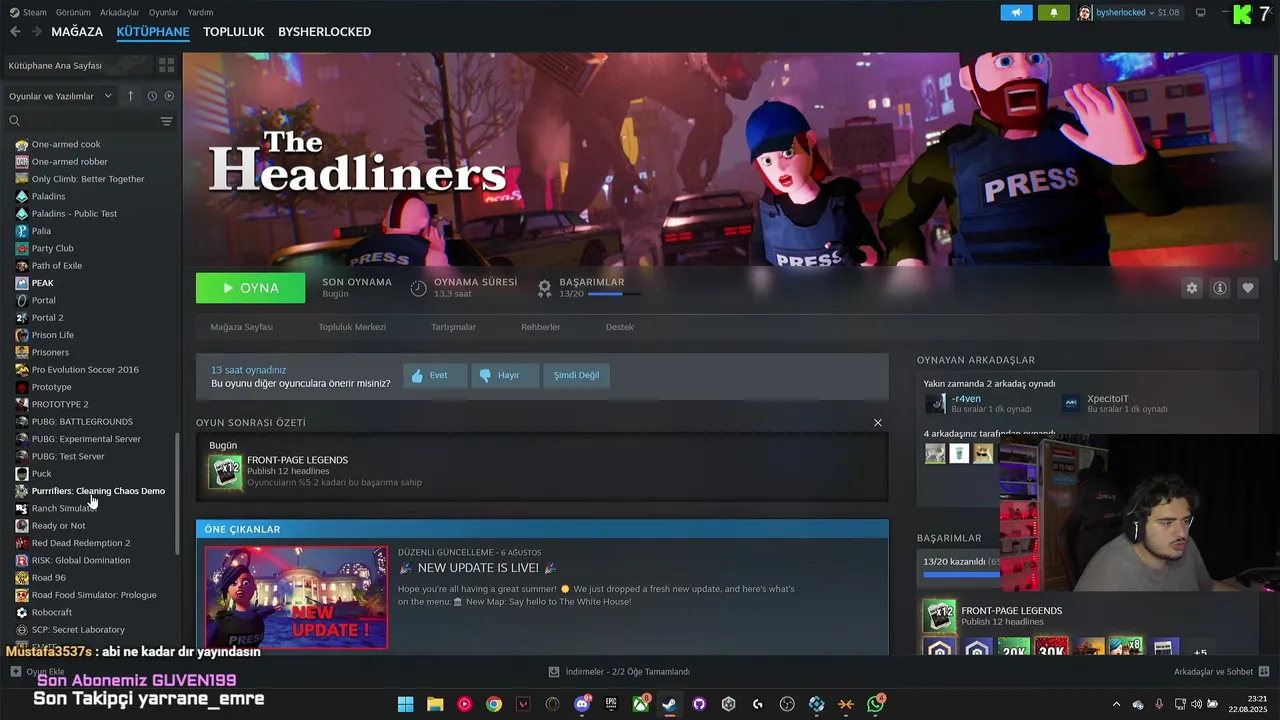Screen dimensions: 1280x720
Task: Click the library search field
Action: [x=80, y=121]
